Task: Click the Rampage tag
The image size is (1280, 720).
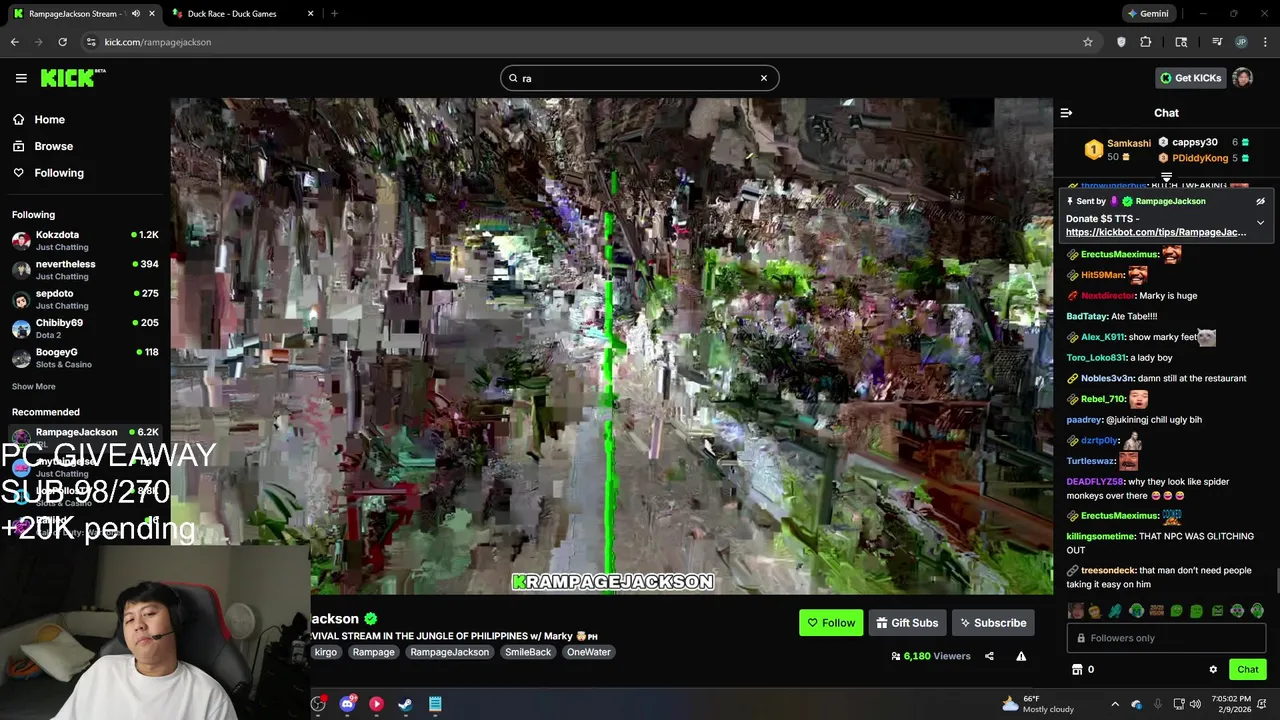Action: pyautogui.click(x=374, y=652)
